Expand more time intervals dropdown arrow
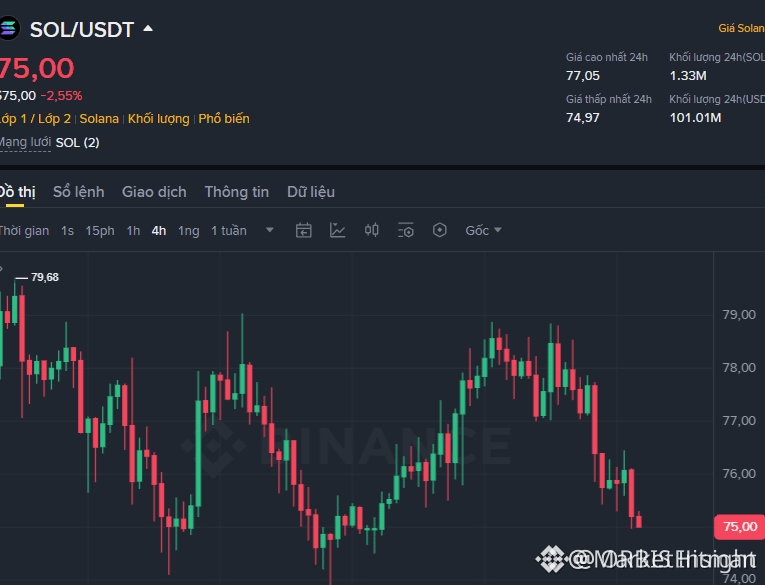Viewport: 765px width, 585px height. (x=269, y=230)
